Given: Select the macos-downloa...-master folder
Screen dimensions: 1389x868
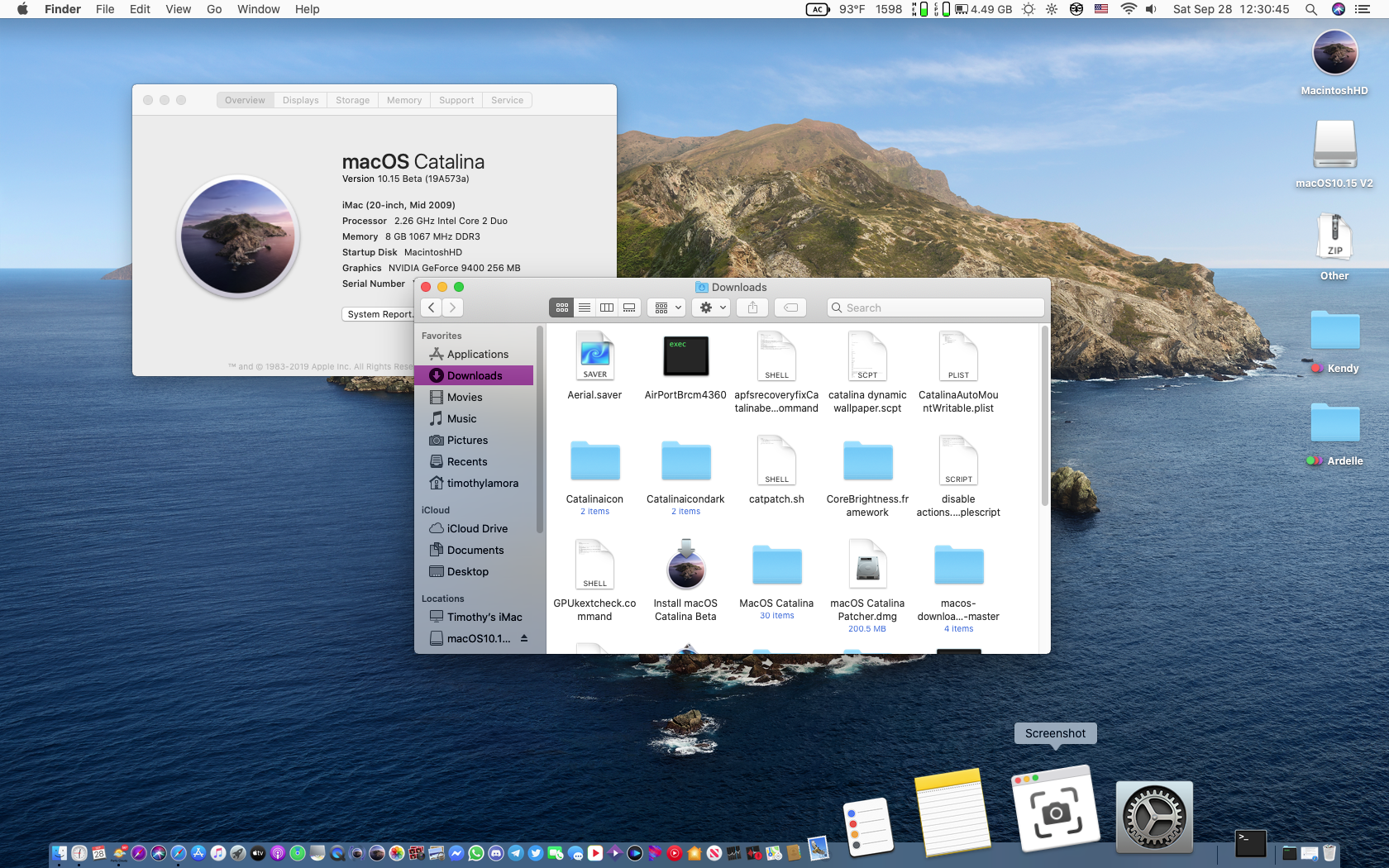Looking at the screenshot, I should [x=958, y=565].
